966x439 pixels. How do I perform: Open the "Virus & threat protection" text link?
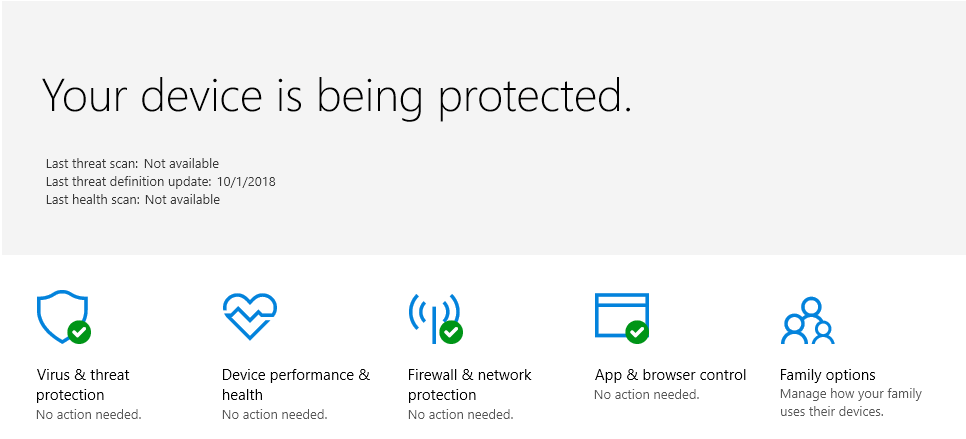[x=83, y=385]
